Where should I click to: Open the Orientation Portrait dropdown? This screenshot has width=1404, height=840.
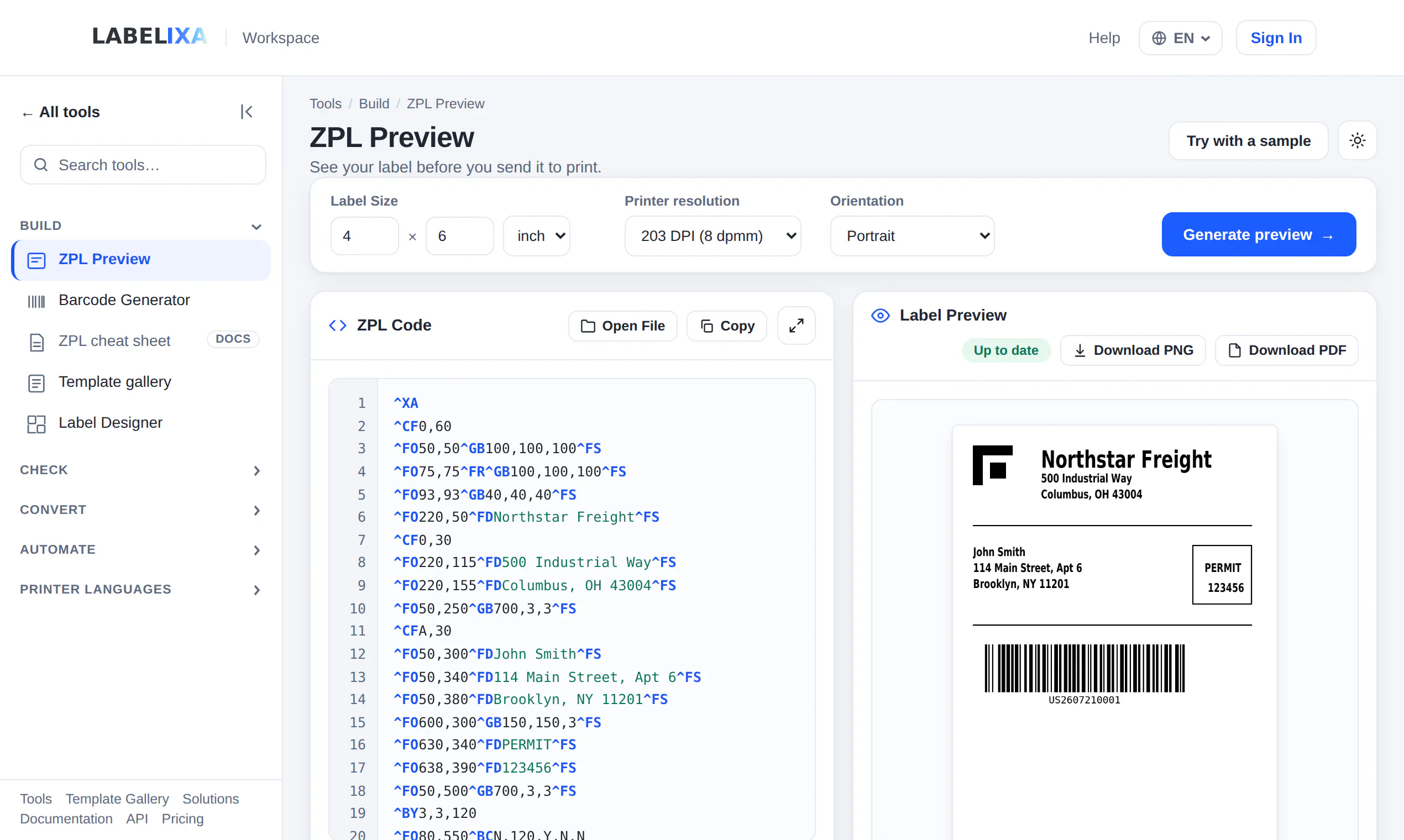click(912, 235)
